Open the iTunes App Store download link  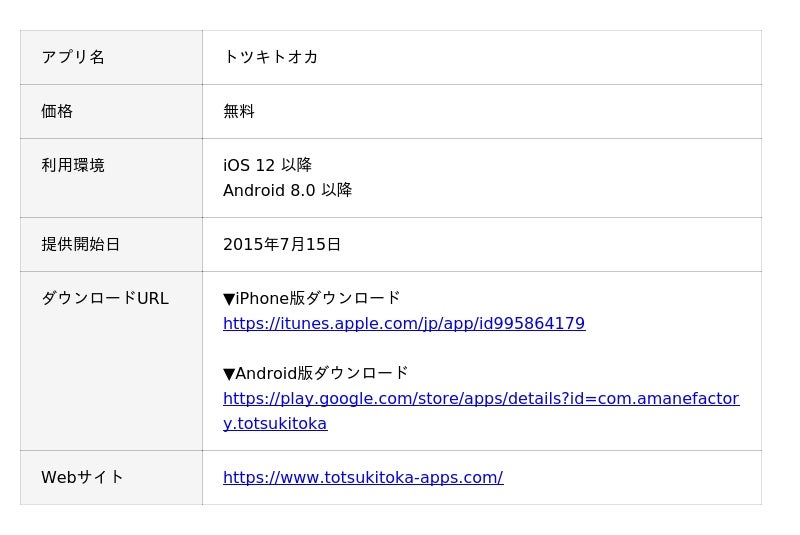[x=403, y=324]
